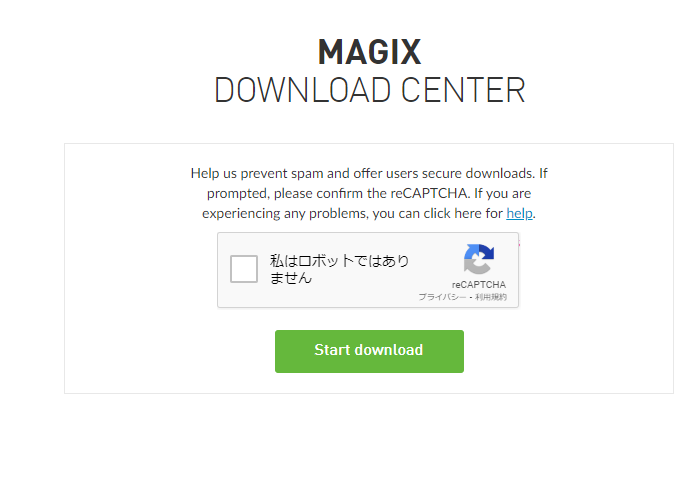Select the 'ません' second line of captcha label
The width and height of the screenshot is (696, 480).
pos(291,278)
